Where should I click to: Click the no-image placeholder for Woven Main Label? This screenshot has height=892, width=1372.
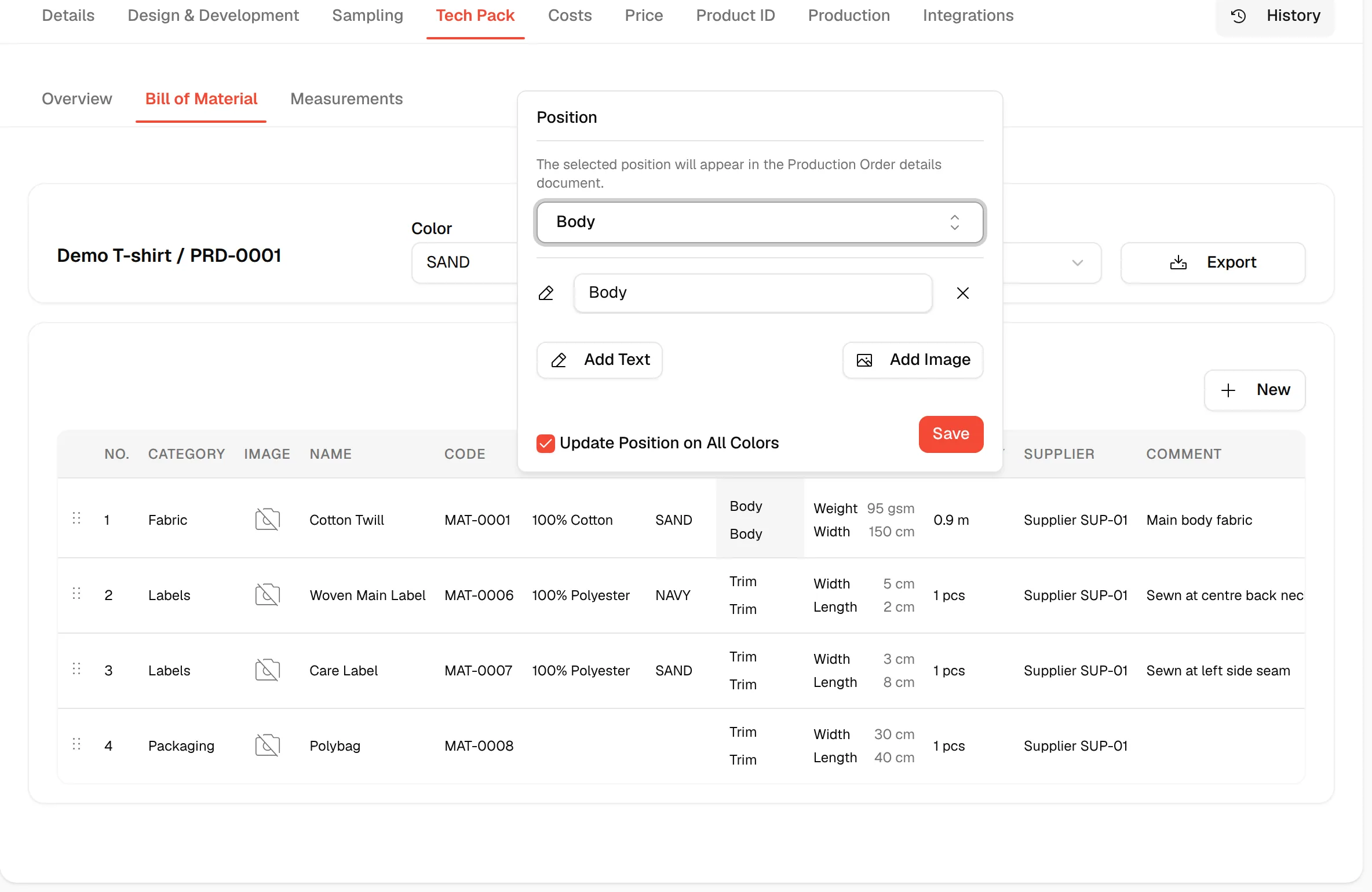(267, 595)
